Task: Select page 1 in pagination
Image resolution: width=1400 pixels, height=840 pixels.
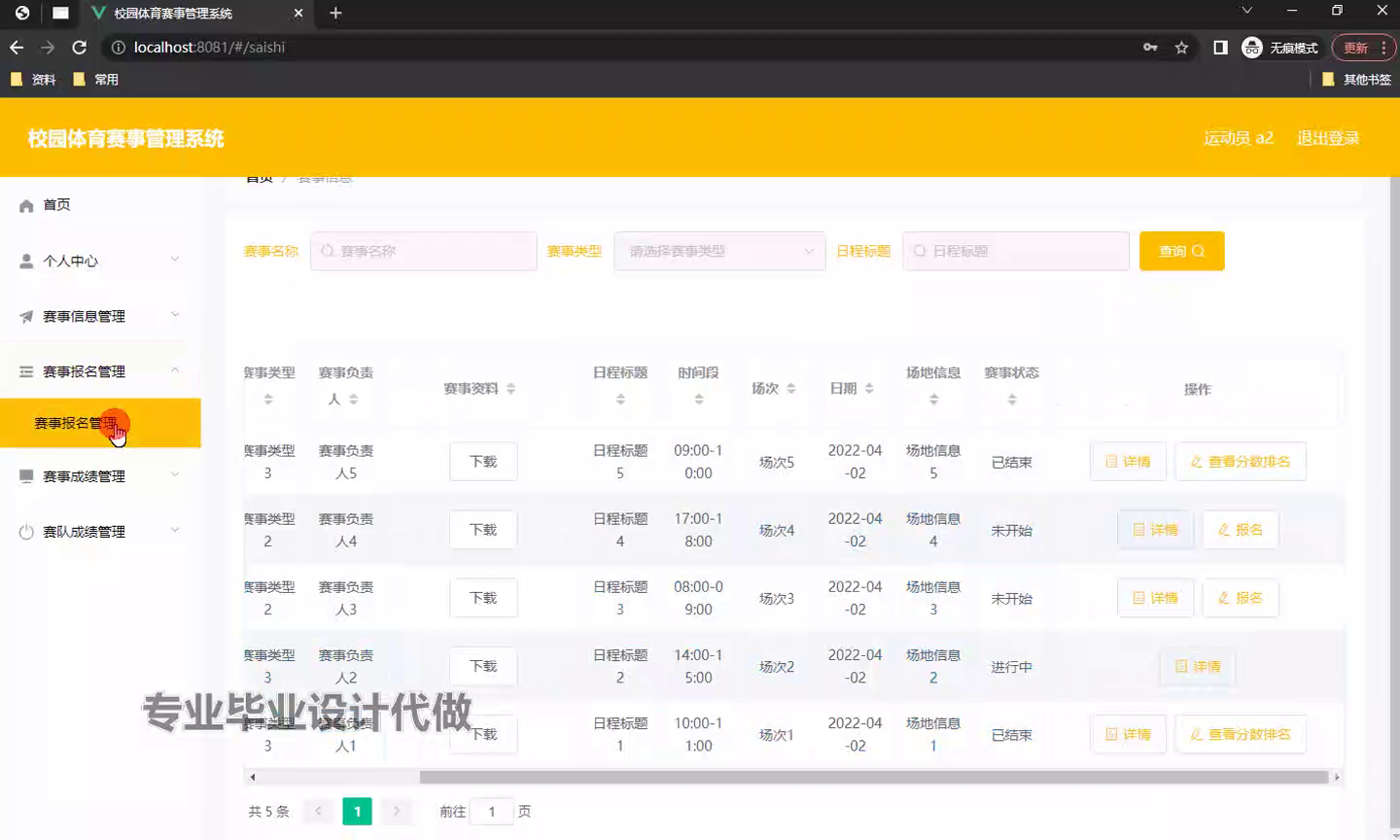Action: pos(357,811)
